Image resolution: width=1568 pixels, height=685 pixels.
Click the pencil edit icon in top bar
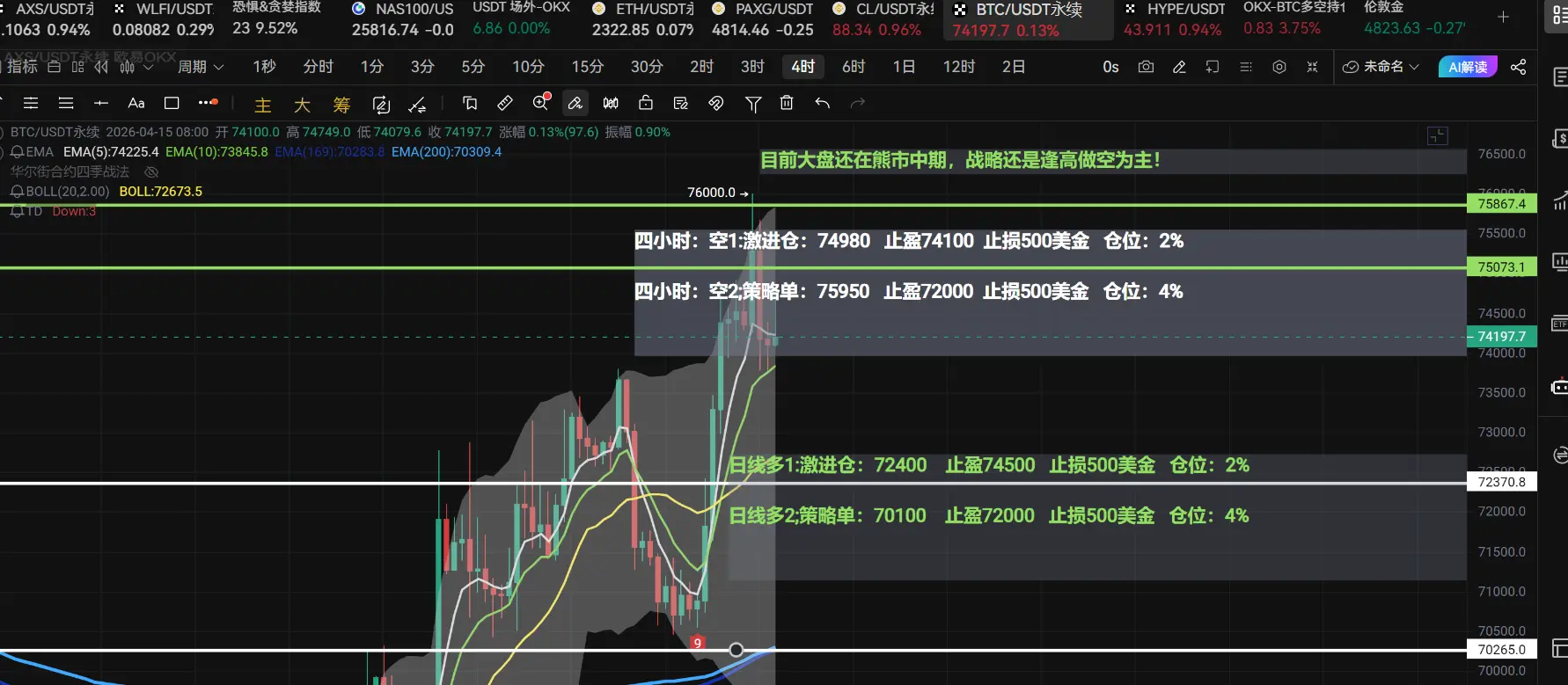tap(1179, 67)
